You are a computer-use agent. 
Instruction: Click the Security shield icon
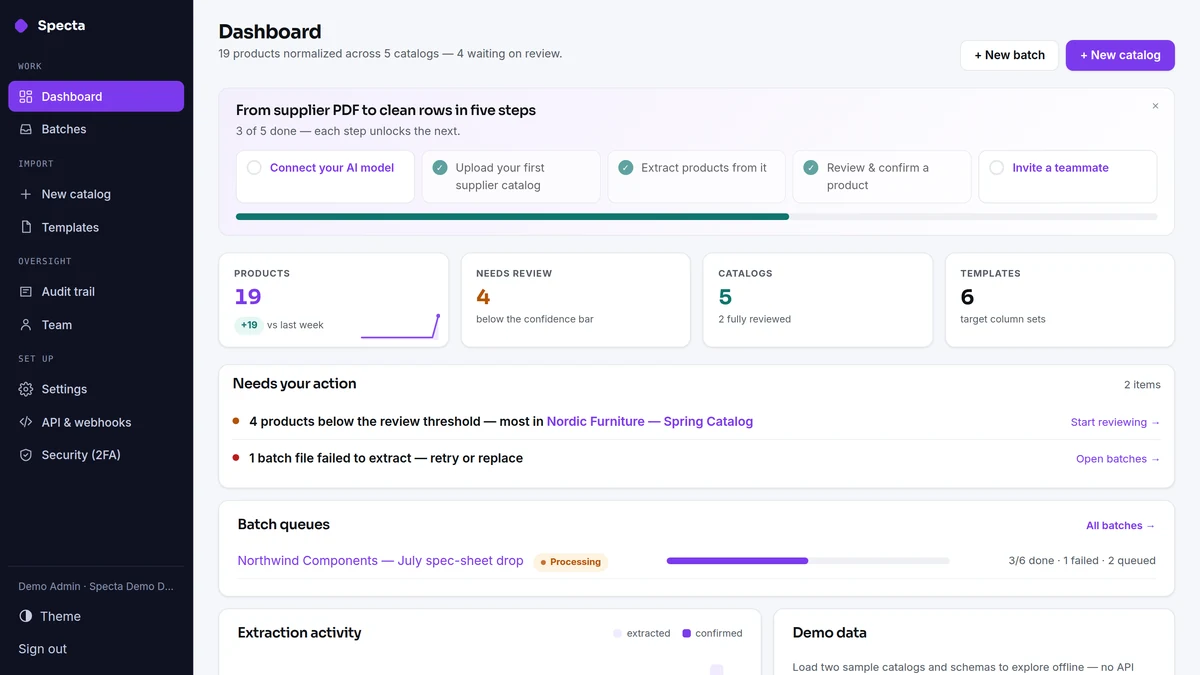26,455
